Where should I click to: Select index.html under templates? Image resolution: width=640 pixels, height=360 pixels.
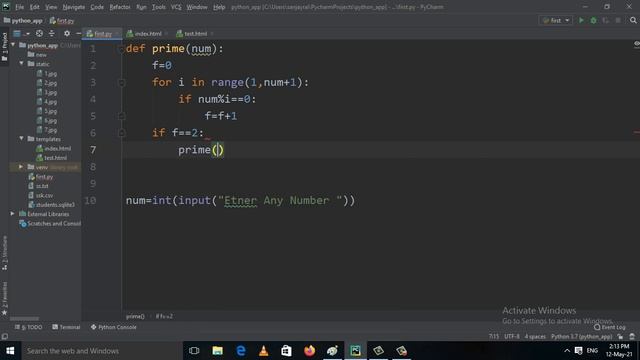(53, 149)
